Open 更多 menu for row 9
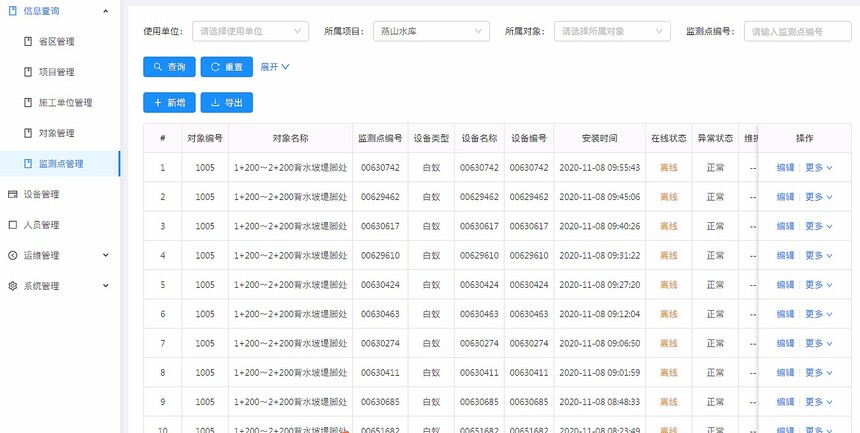The height and width of the screenshot is (433, 860). [x=818, y=402]
